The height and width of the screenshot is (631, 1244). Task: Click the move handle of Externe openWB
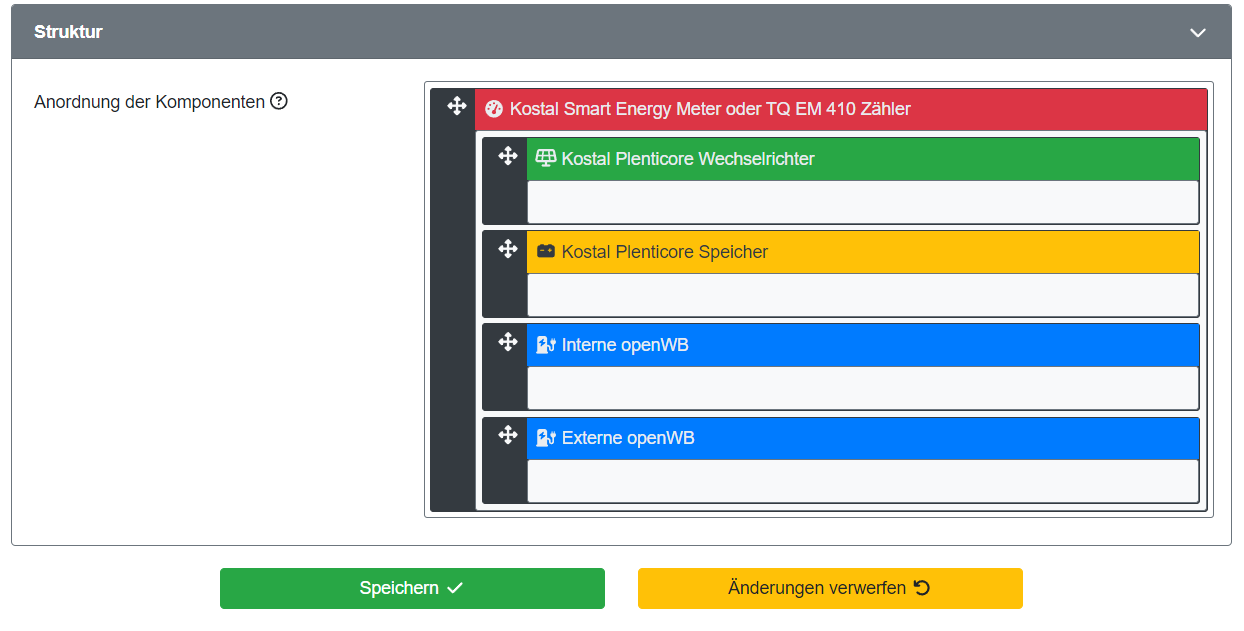[x=508, y=435]
